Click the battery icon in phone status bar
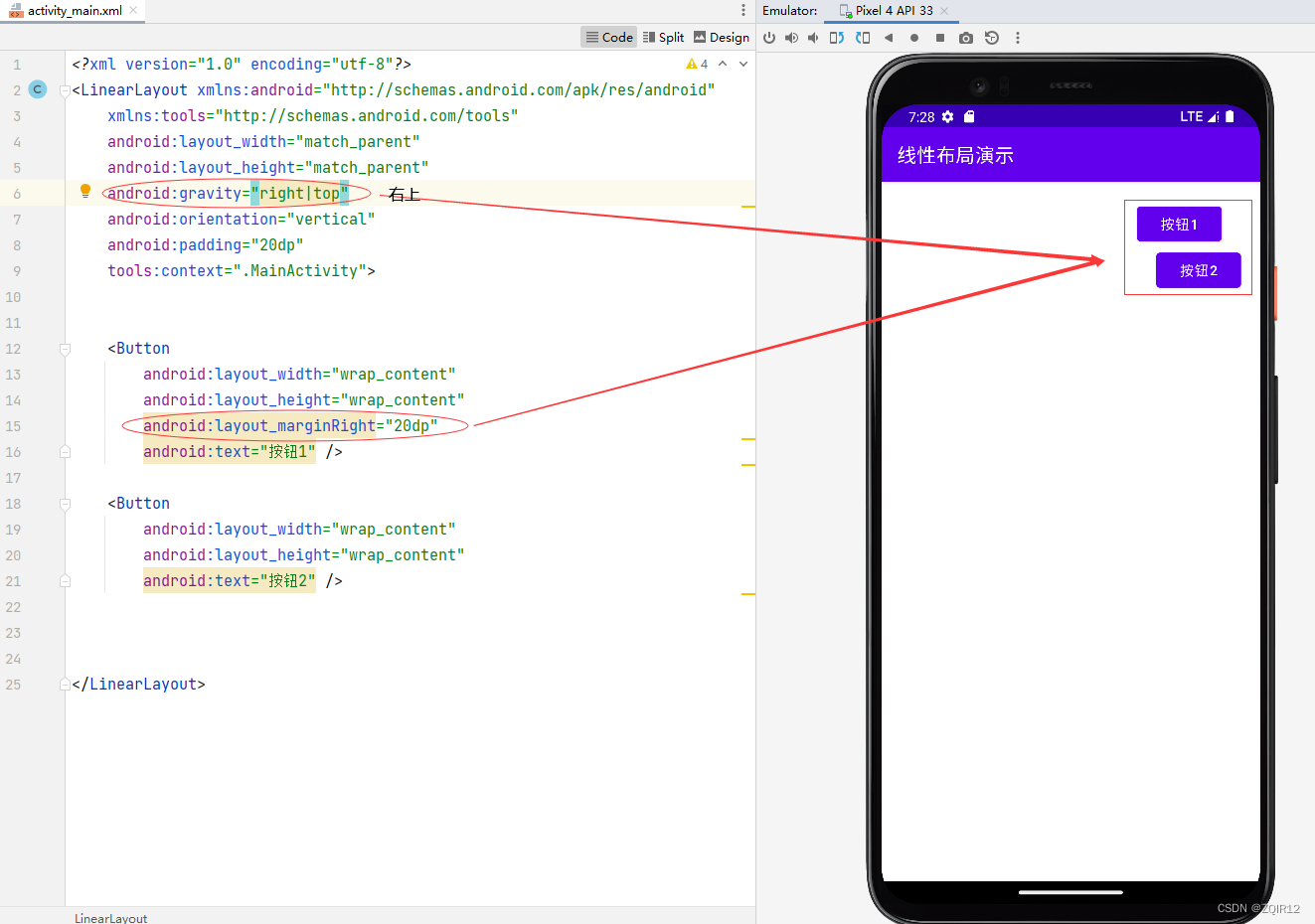Screen dimensions: 1315x924 [1230, 116]
